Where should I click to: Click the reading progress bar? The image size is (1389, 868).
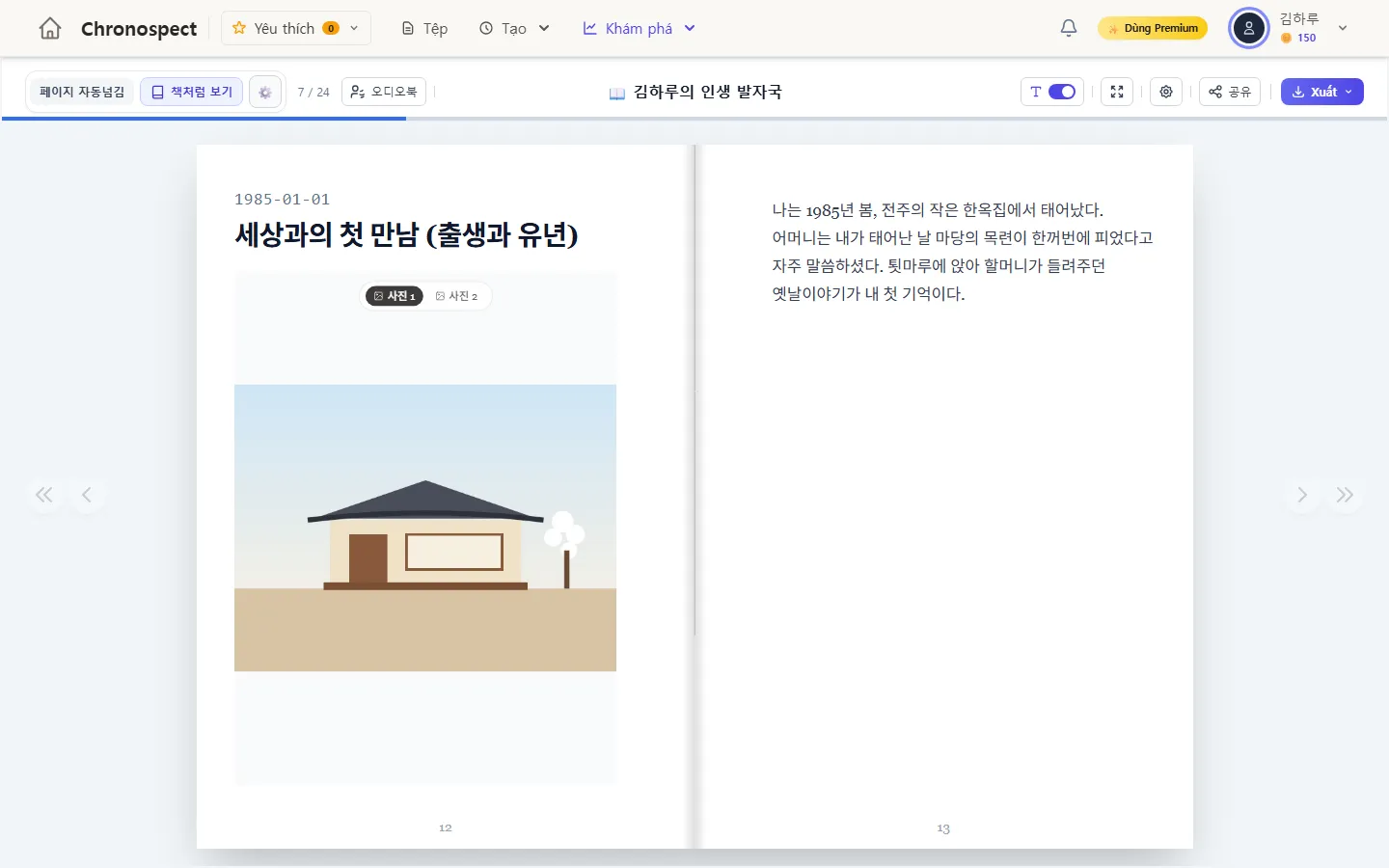tap(694, 119)
